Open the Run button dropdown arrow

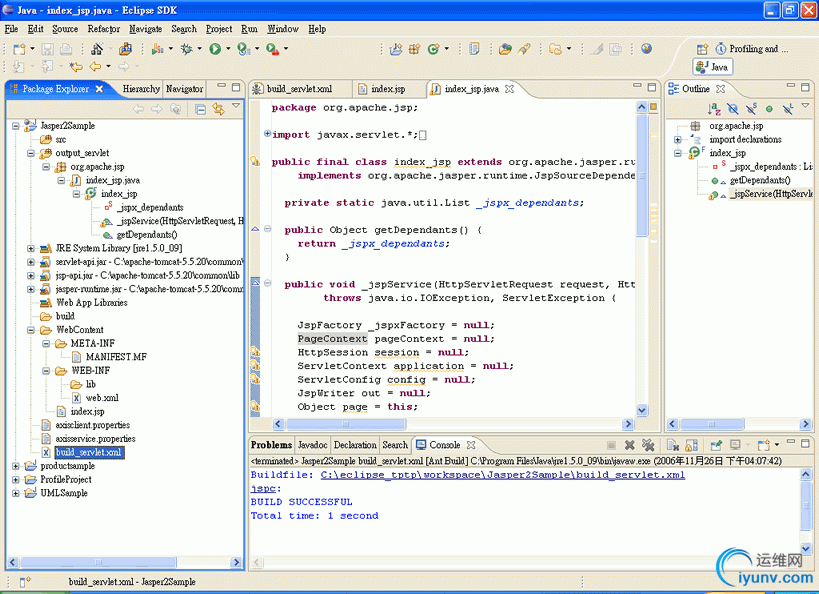click(228, 49)
